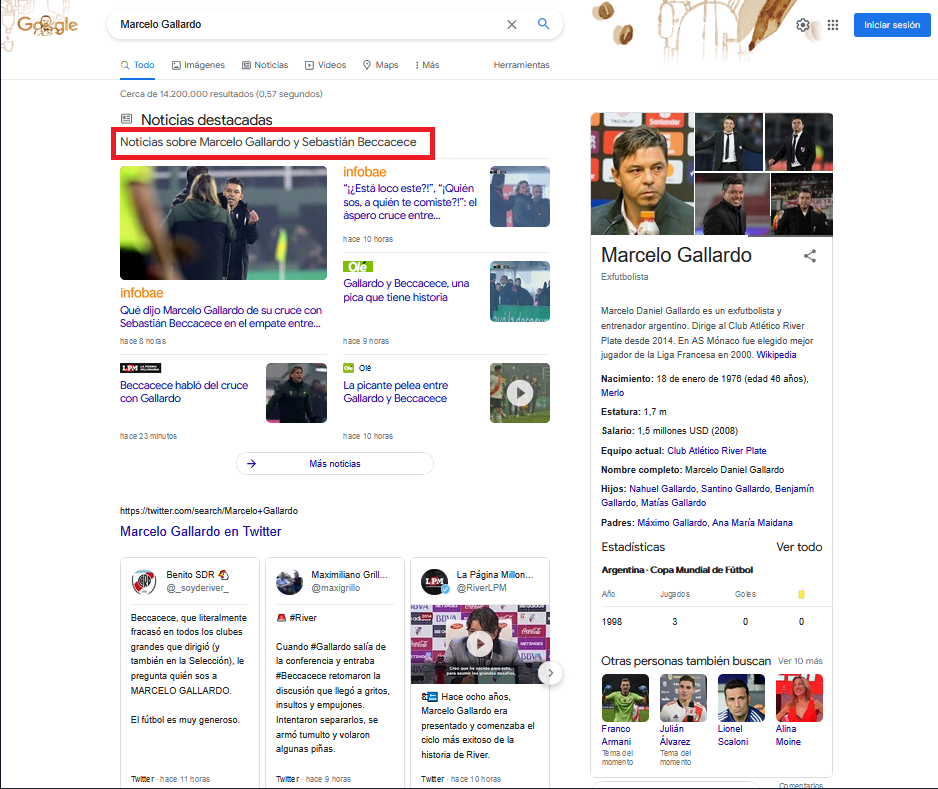The image size is (938, 789).
Task: Click the Argentina · Copa Mundial de Fútbol row
Action: (677, 570)
